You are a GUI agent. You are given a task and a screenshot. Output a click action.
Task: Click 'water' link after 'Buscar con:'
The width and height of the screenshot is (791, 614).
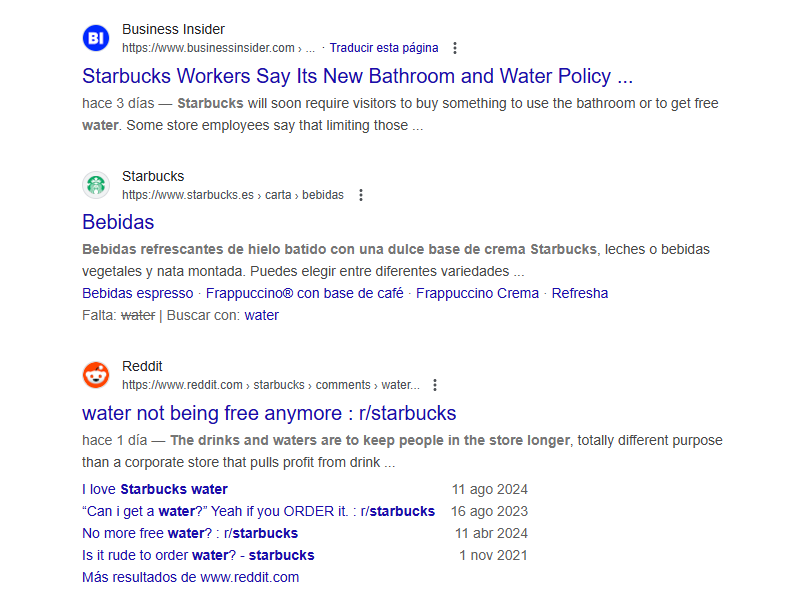click(261, 315)
